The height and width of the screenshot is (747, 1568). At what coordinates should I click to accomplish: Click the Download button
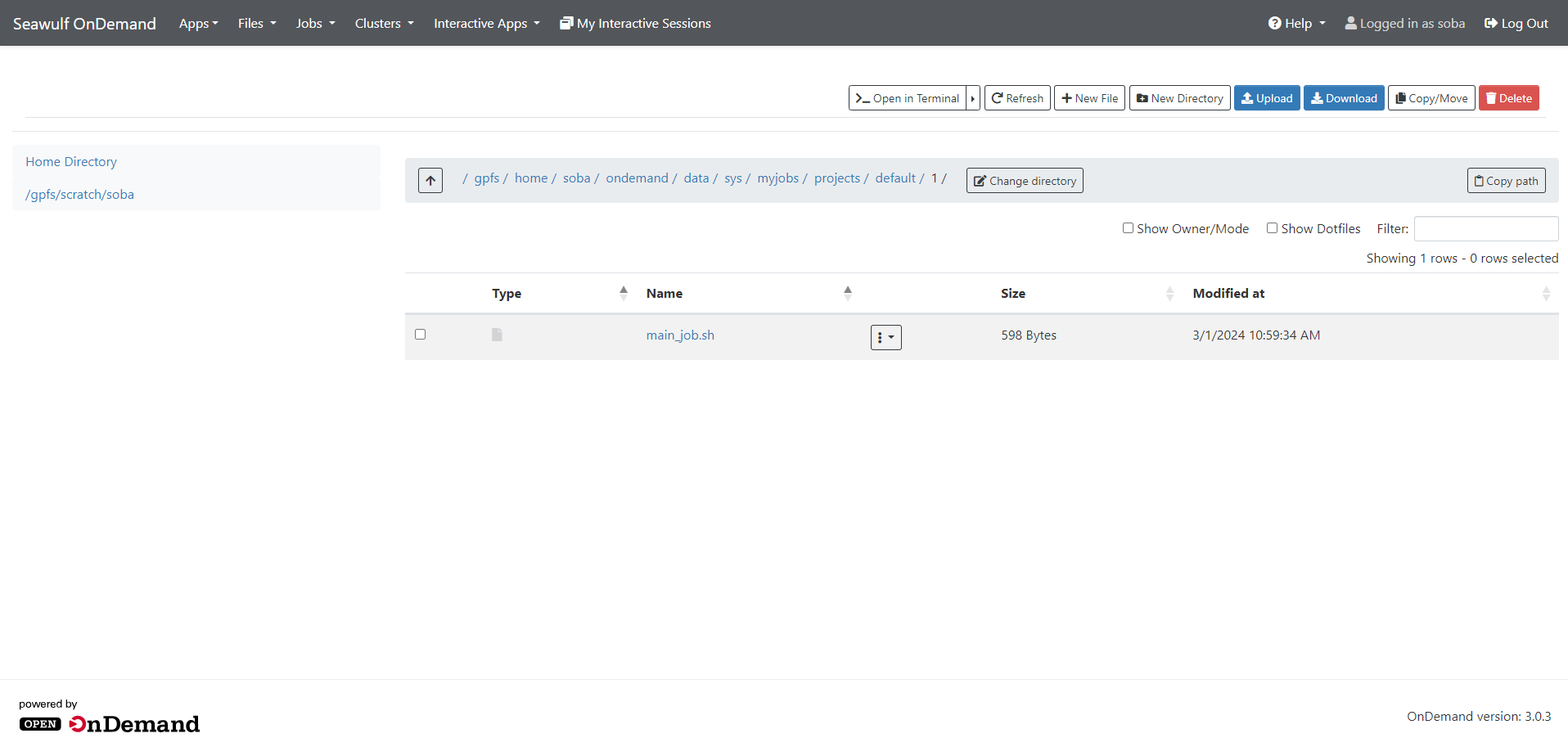pos(1344,98)
